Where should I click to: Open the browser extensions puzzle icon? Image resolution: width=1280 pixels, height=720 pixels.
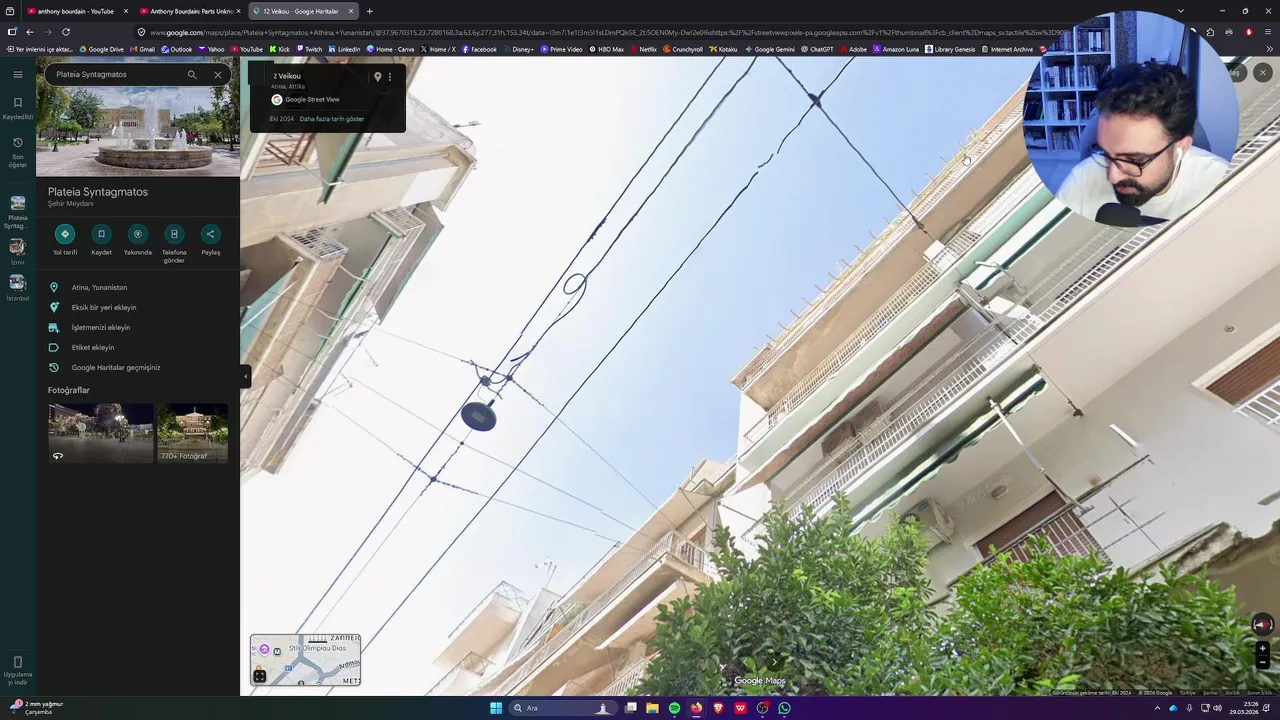coord(1210,32)
